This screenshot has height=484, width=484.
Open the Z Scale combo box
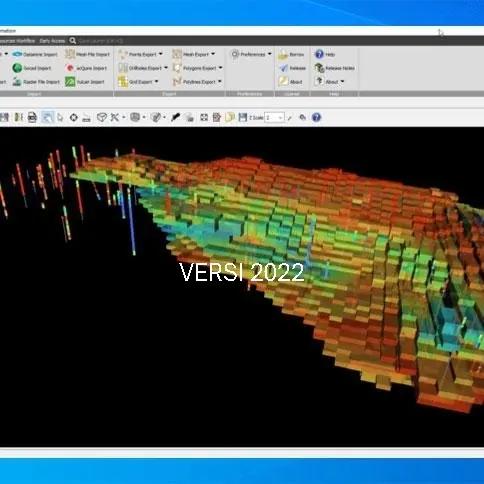(274, 117)
